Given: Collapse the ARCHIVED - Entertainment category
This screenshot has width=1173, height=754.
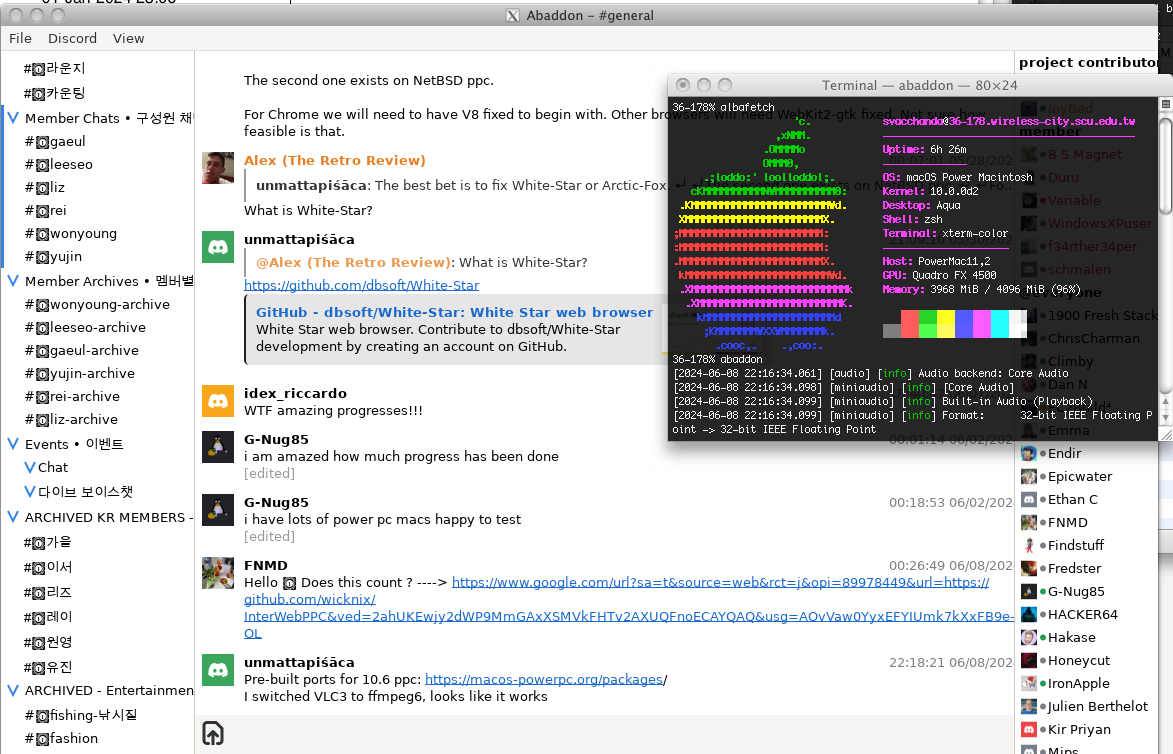Looking at the screenshot, I should pos(13,690).
